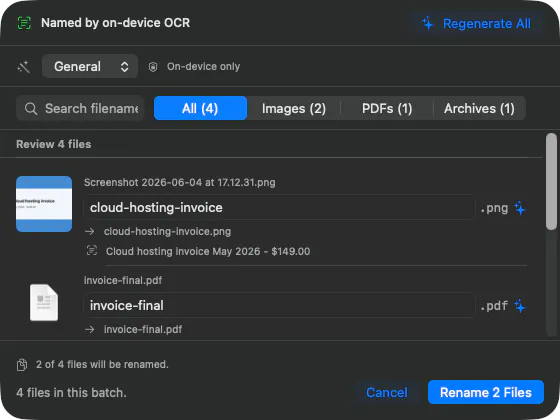
Task: Click the invoice-final PDF document thumbnail
Action: [x=44, y=302]
